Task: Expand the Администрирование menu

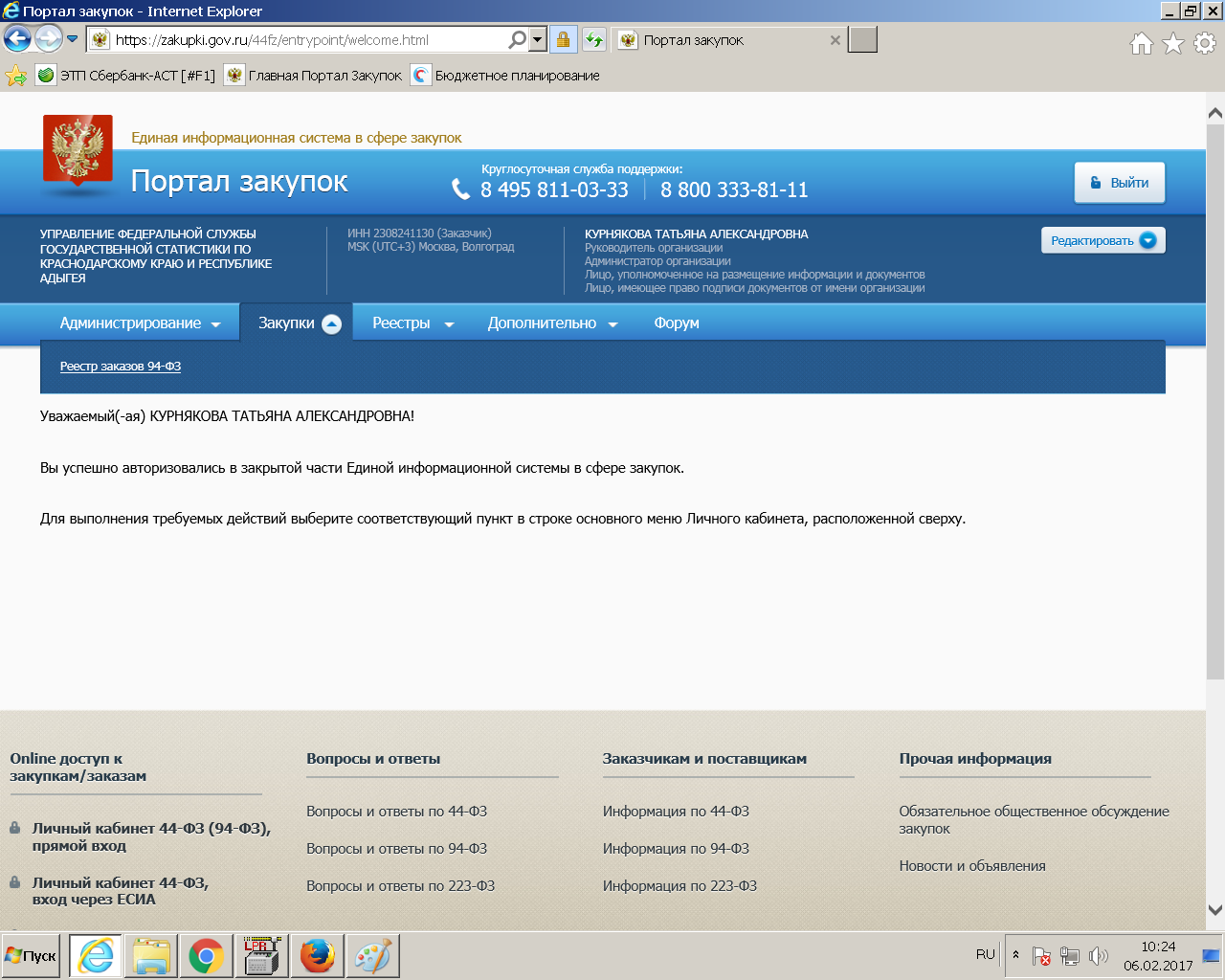Action: coord(140,323)
